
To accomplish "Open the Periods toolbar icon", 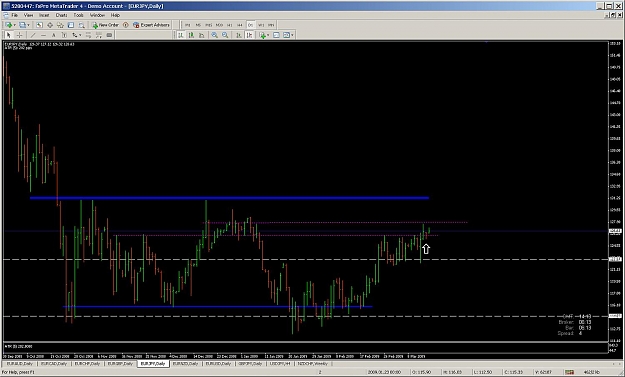I will click(x=276, y=35).
